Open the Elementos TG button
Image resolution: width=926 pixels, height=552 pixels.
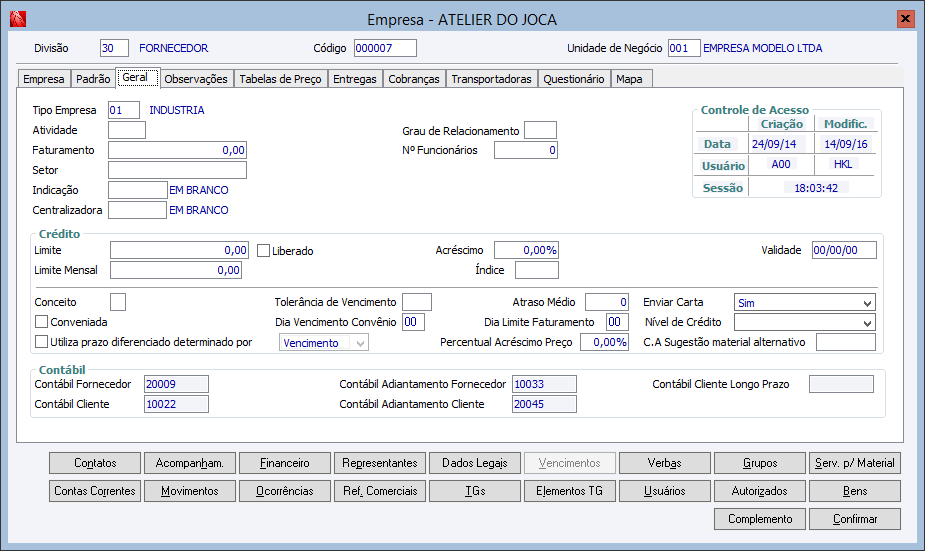(x=570, y=491)
